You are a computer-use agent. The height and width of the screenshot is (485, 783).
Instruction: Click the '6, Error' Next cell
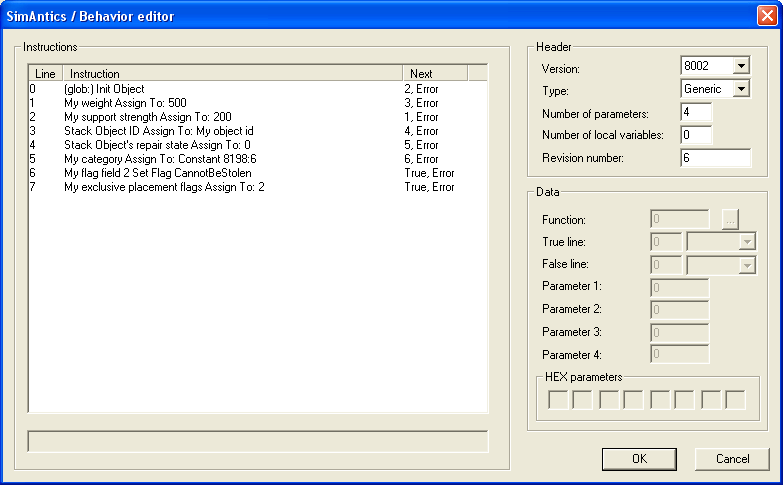click(421, 159)
